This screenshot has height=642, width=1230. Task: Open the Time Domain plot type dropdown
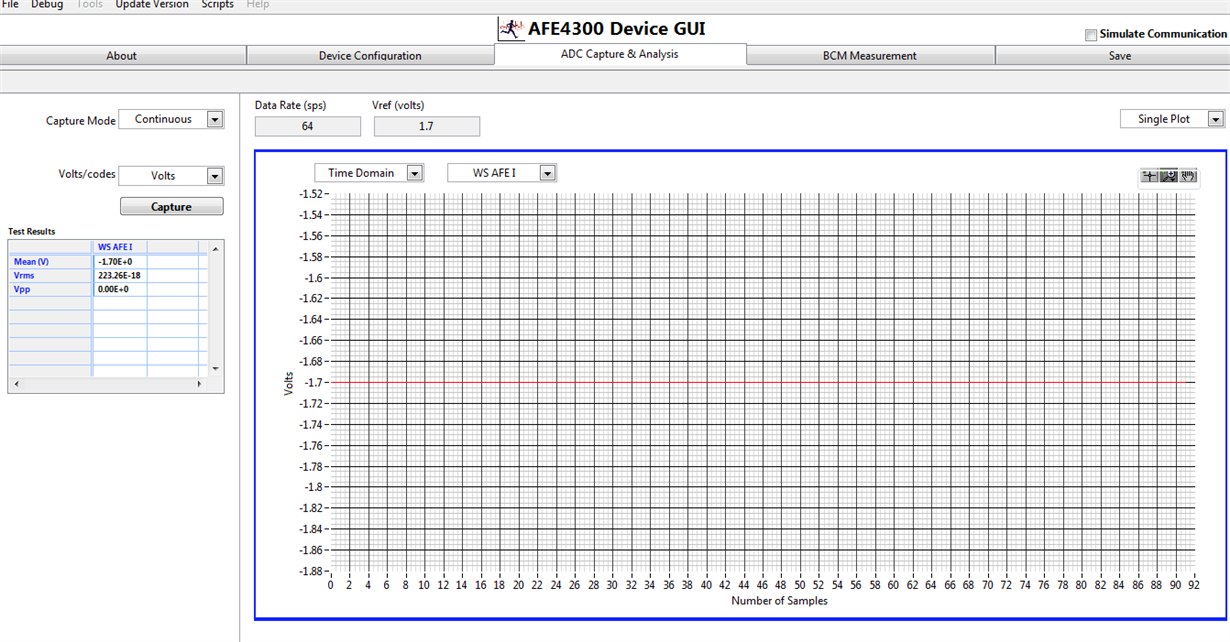pyautogui.click(x=369, y=173)
